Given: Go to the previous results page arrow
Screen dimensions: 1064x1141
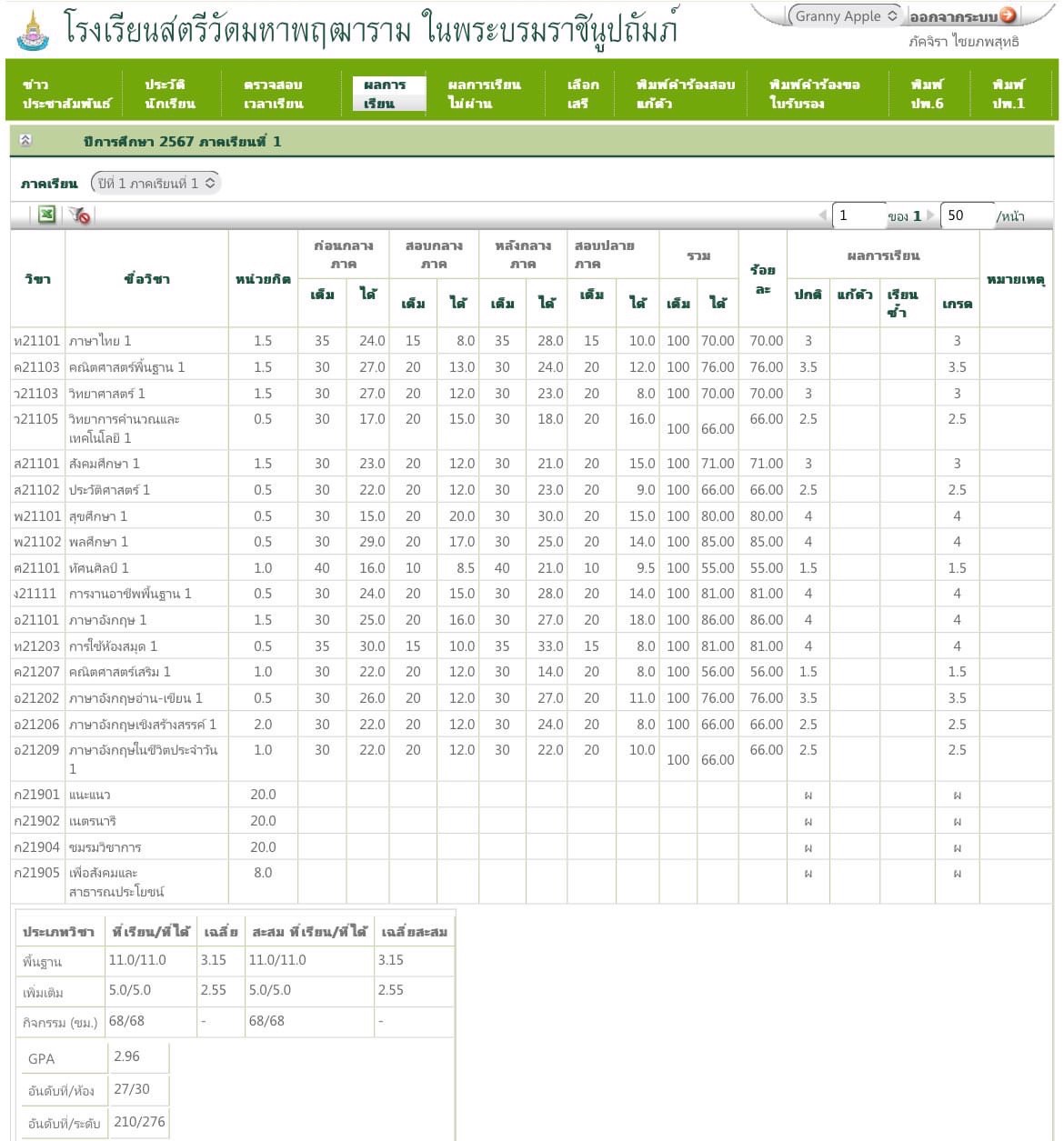Looking at the screenshot, I should tap(822, 215).
